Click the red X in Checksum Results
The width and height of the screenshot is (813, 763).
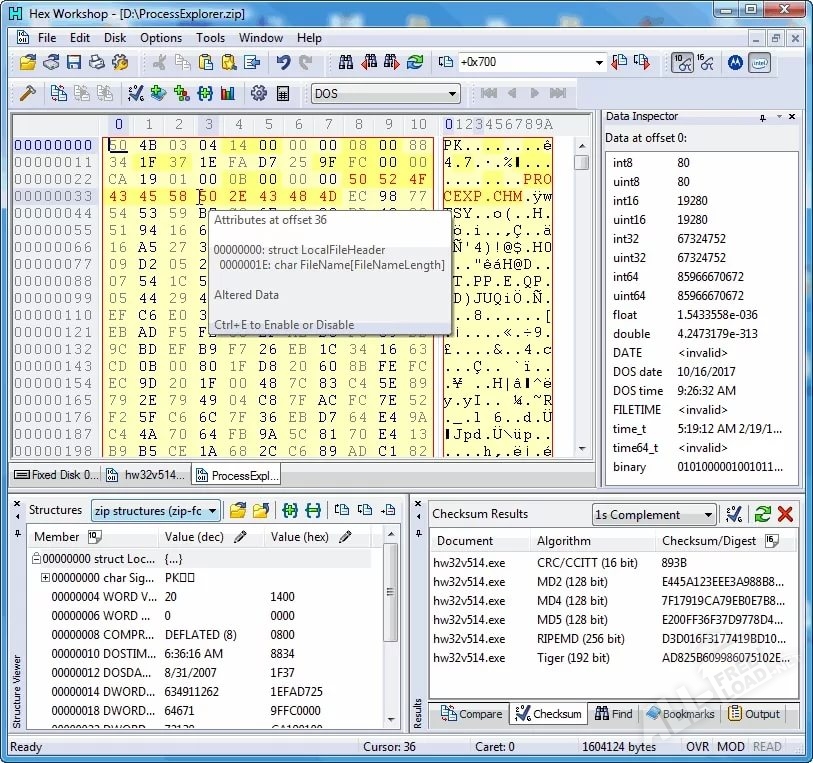pyautogui.click(x=785, y=514)
